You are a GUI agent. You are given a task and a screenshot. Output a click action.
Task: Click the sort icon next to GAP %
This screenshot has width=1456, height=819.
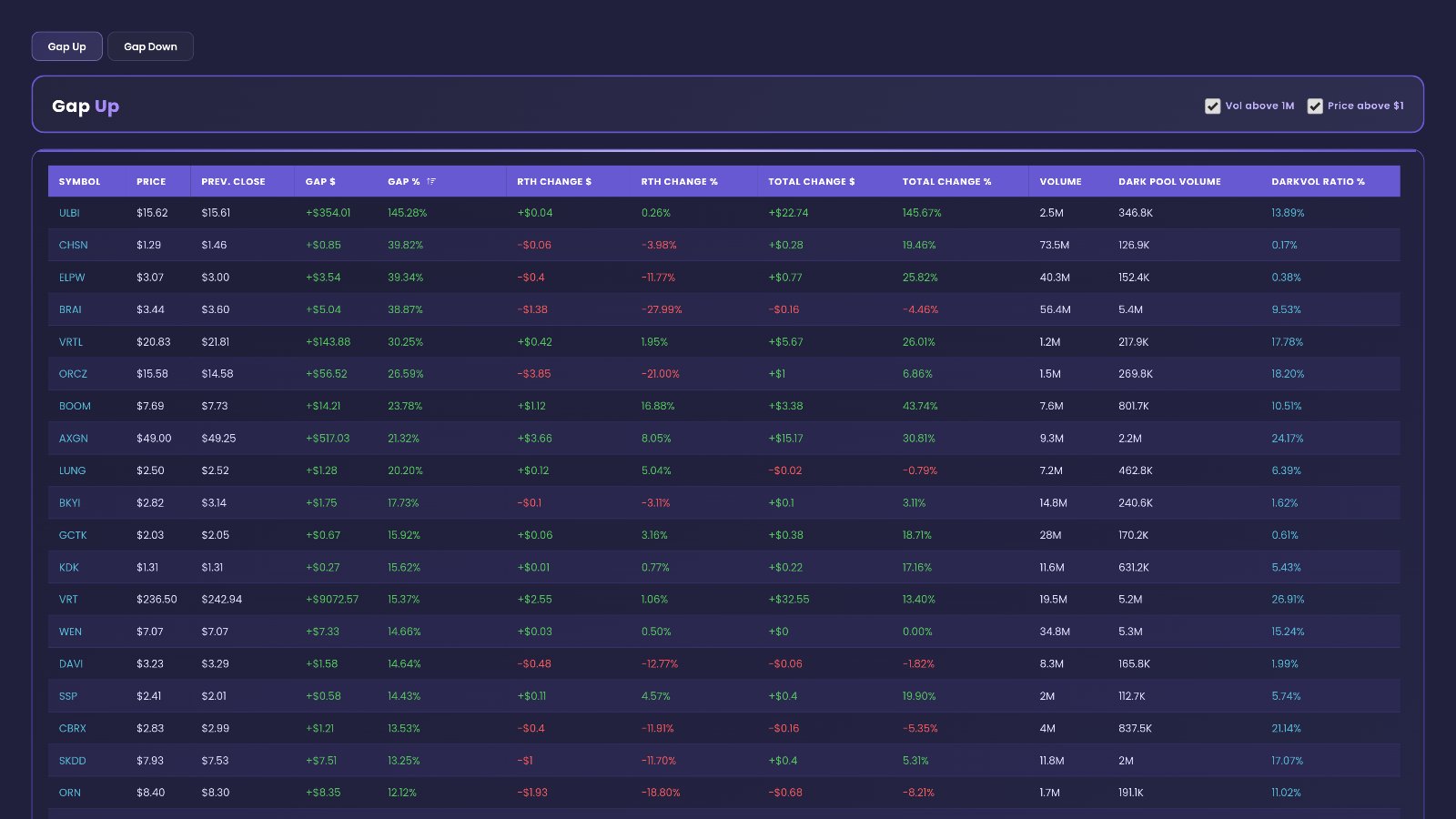(x=431, y=181)
